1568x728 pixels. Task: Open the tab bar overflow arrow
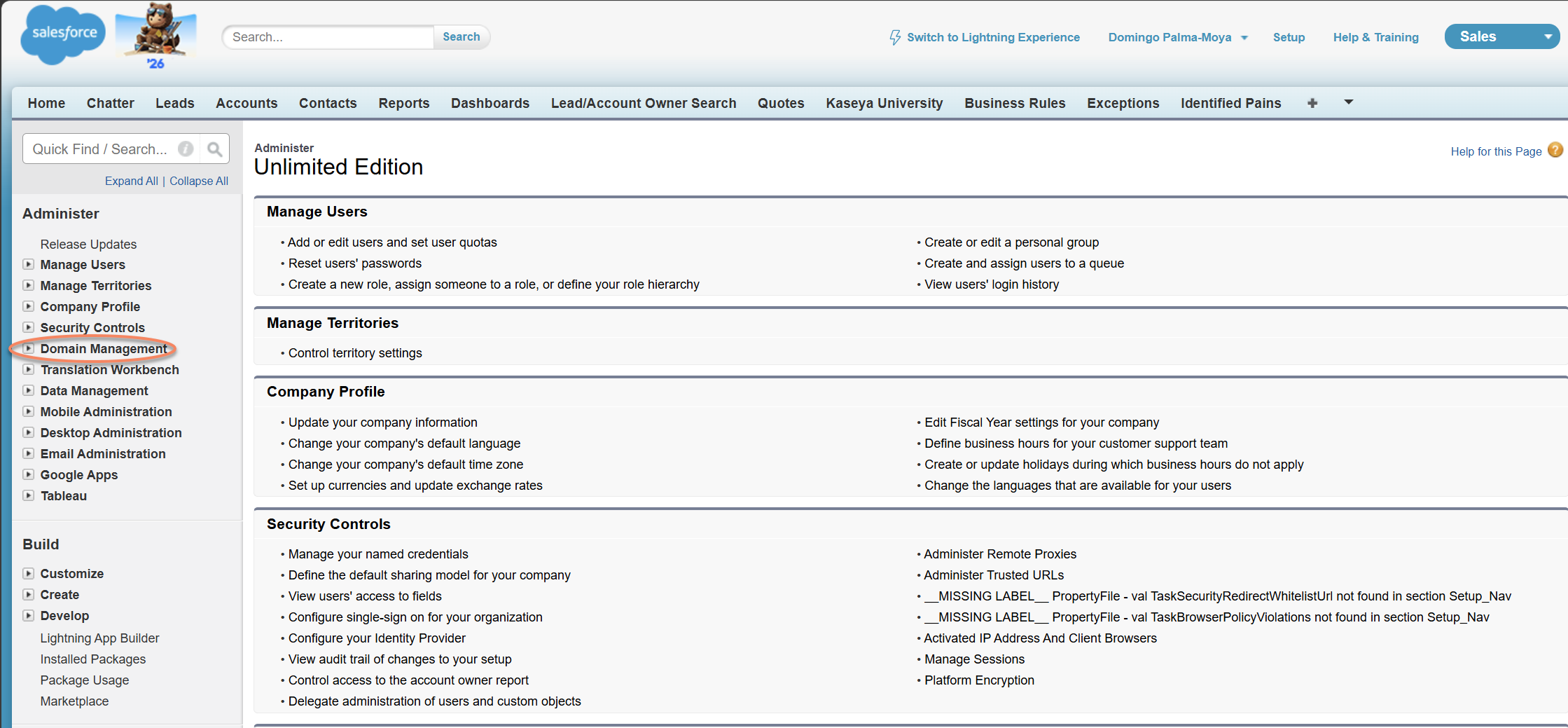[1349, 102]
